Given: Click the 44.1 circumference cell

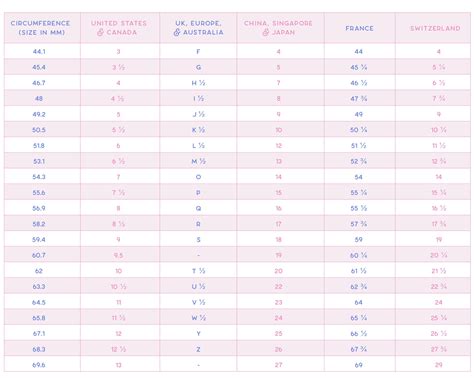Looking at the screenshot, I should pyautogui.click(x=39, y=52).
